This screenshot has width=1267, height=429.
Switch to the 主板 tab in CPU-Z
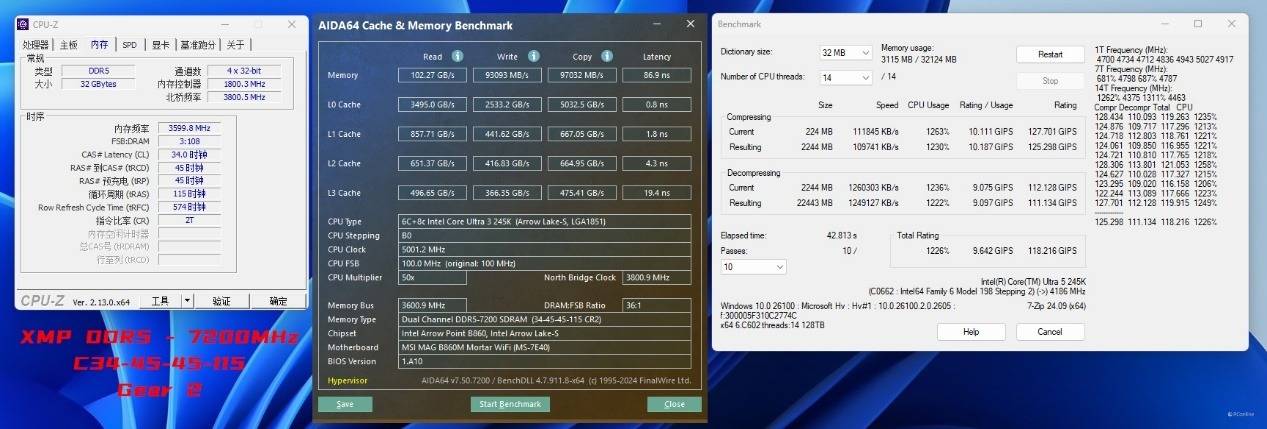coord(68,45)
